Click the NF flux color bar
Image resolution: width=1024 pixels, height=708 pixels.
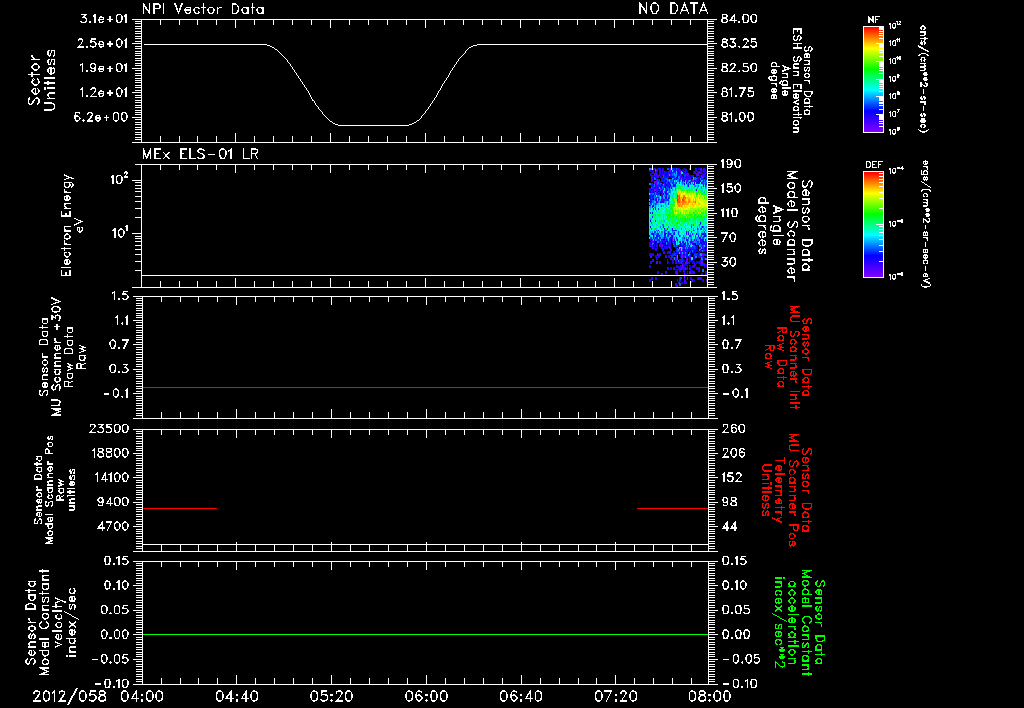coord(873,79)
